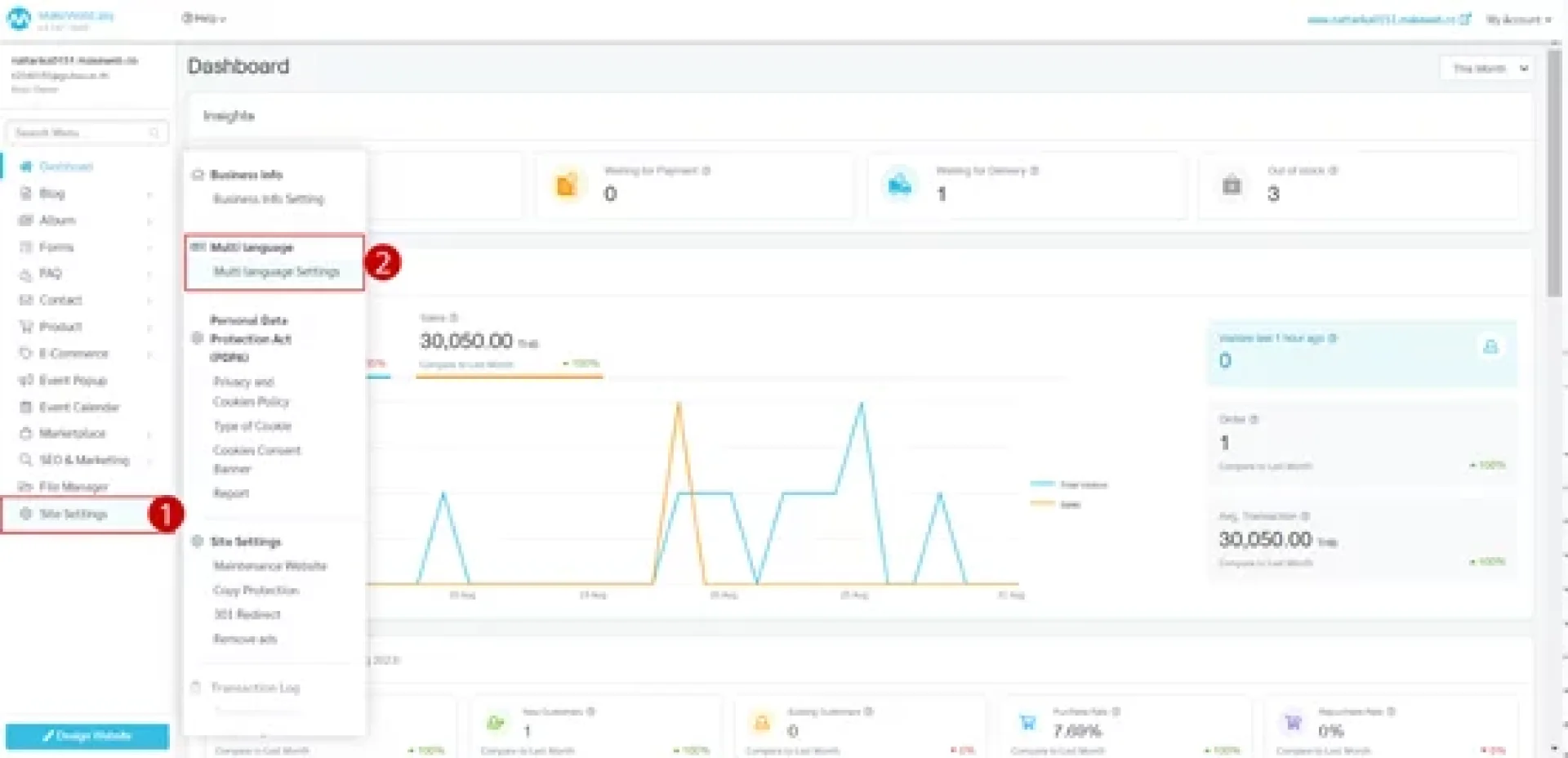Screen dimensions: 1568x758
Task: Click the Out of stock box icon
Action: pos(1231,185)
